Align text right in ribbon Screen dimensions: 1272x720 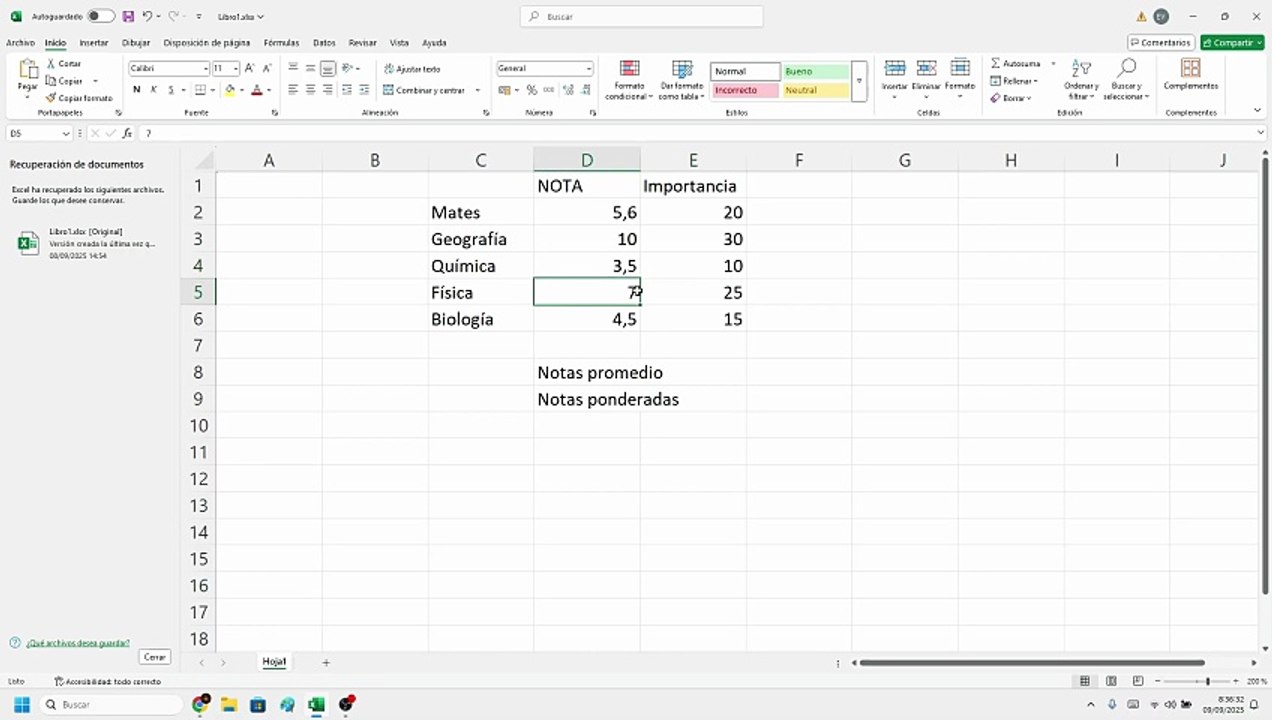[x=327, y=90]
